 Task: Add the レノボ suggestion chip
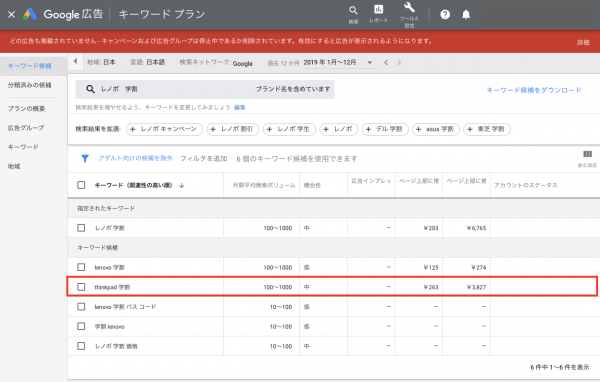pos(339,129)
